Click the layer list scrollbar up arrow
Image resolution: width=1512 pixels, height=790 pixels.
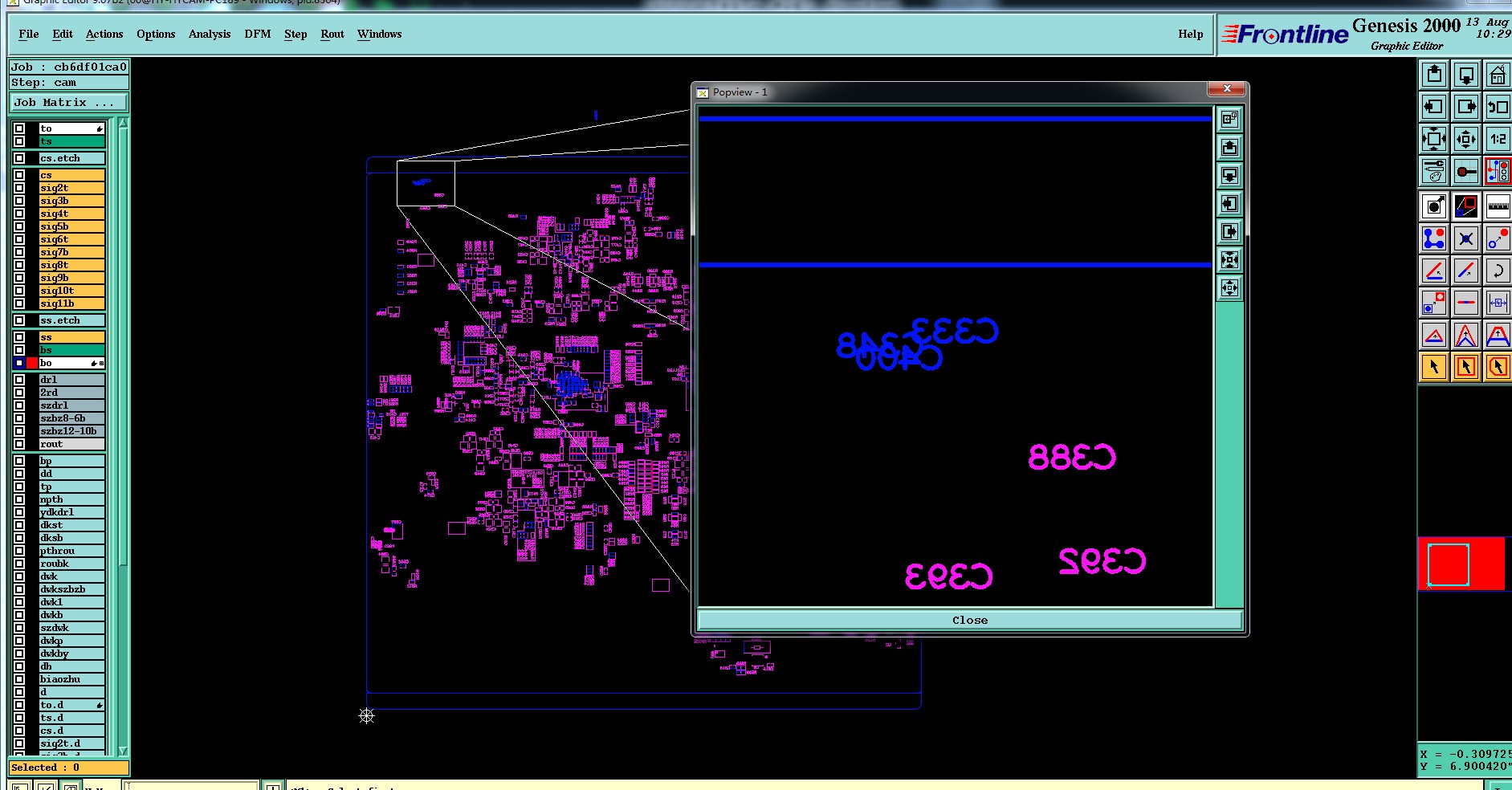(123, 123)
